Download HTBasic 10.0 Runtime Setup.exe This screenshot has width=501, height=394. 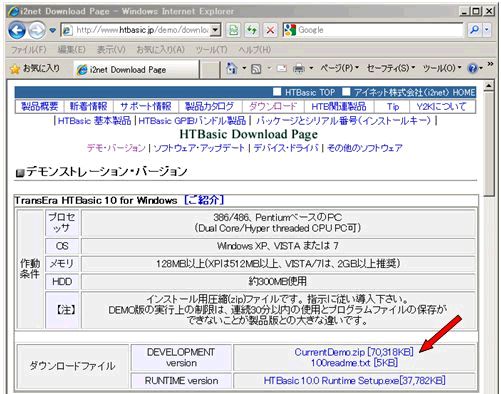tap(354, 381)
